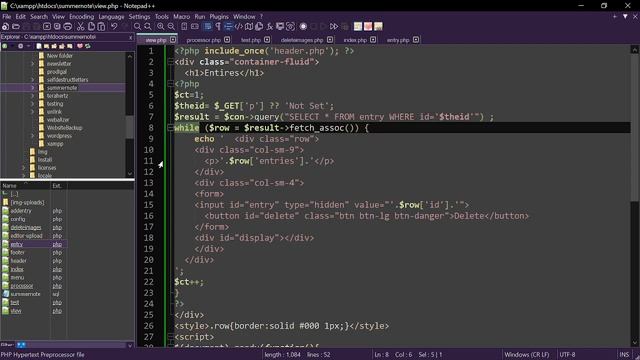The width and height of the screenshot is (640, 360).
Task: Select the prodigal folder
Action: coord(56,72)
